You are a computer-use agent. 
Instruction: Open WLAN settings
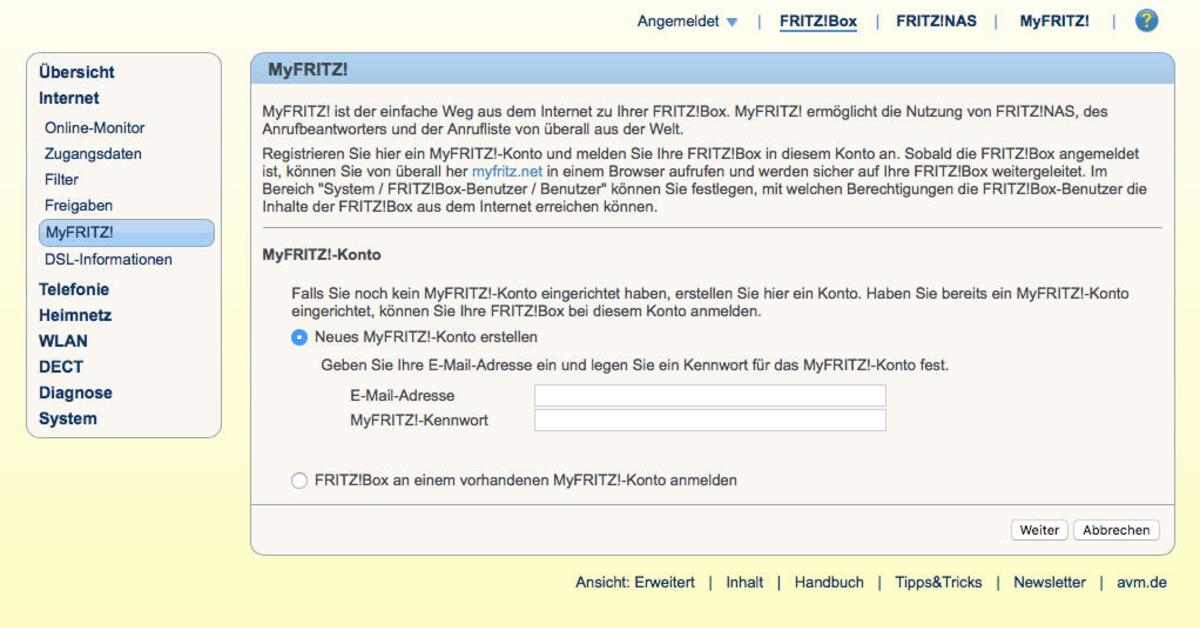65,341
